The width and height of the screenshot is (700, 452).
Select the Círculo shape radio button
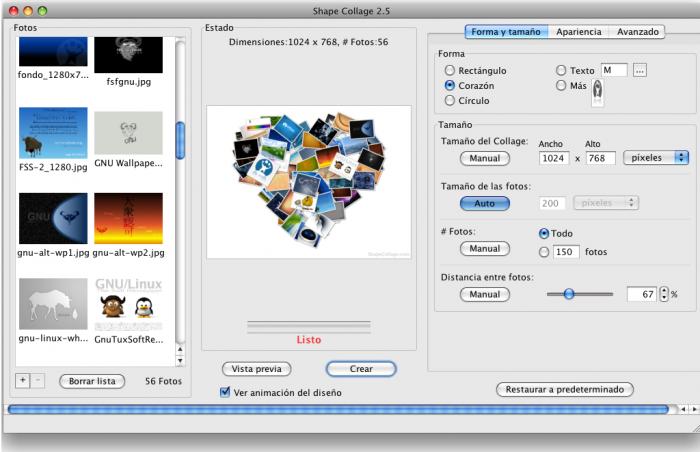click(450, 100)
